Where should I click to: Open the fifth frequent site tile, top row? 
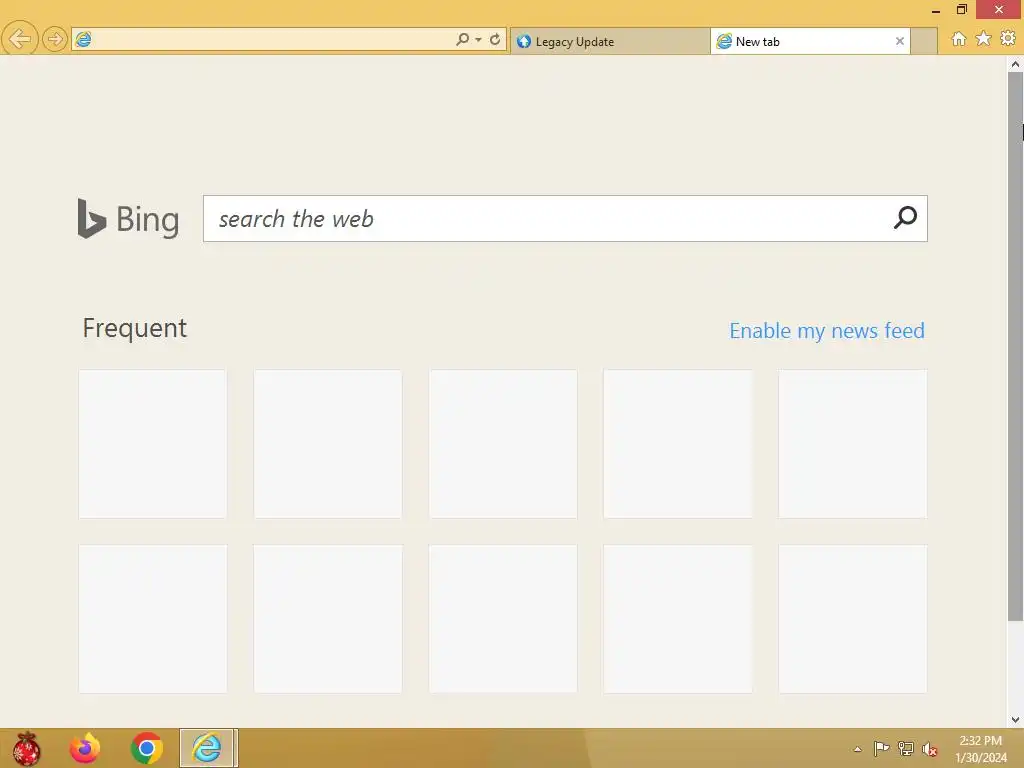coord(853,444)
